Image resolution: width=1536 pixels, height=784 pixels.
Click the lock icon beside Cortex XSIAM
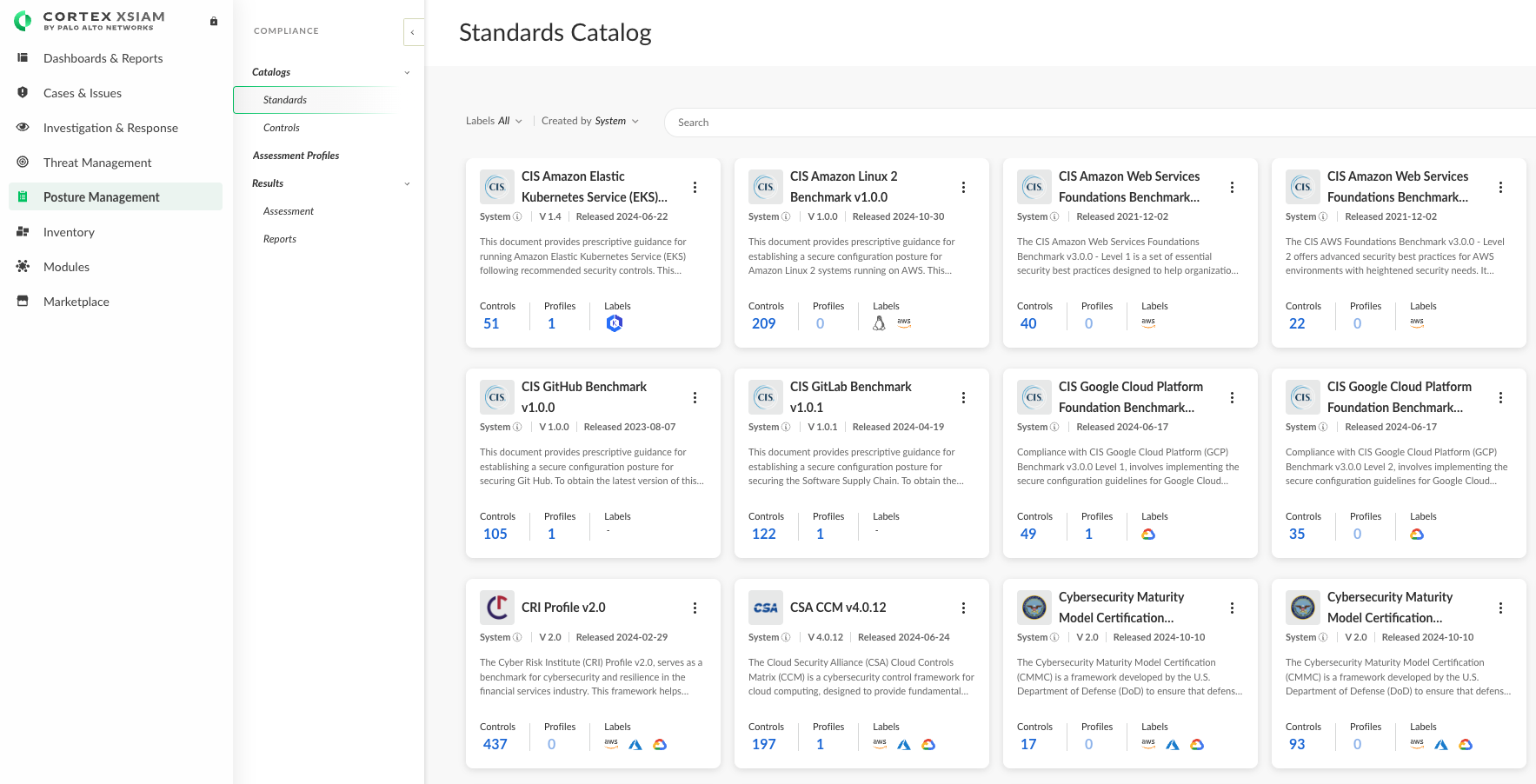pyautogui.click(x=214, y=21)
